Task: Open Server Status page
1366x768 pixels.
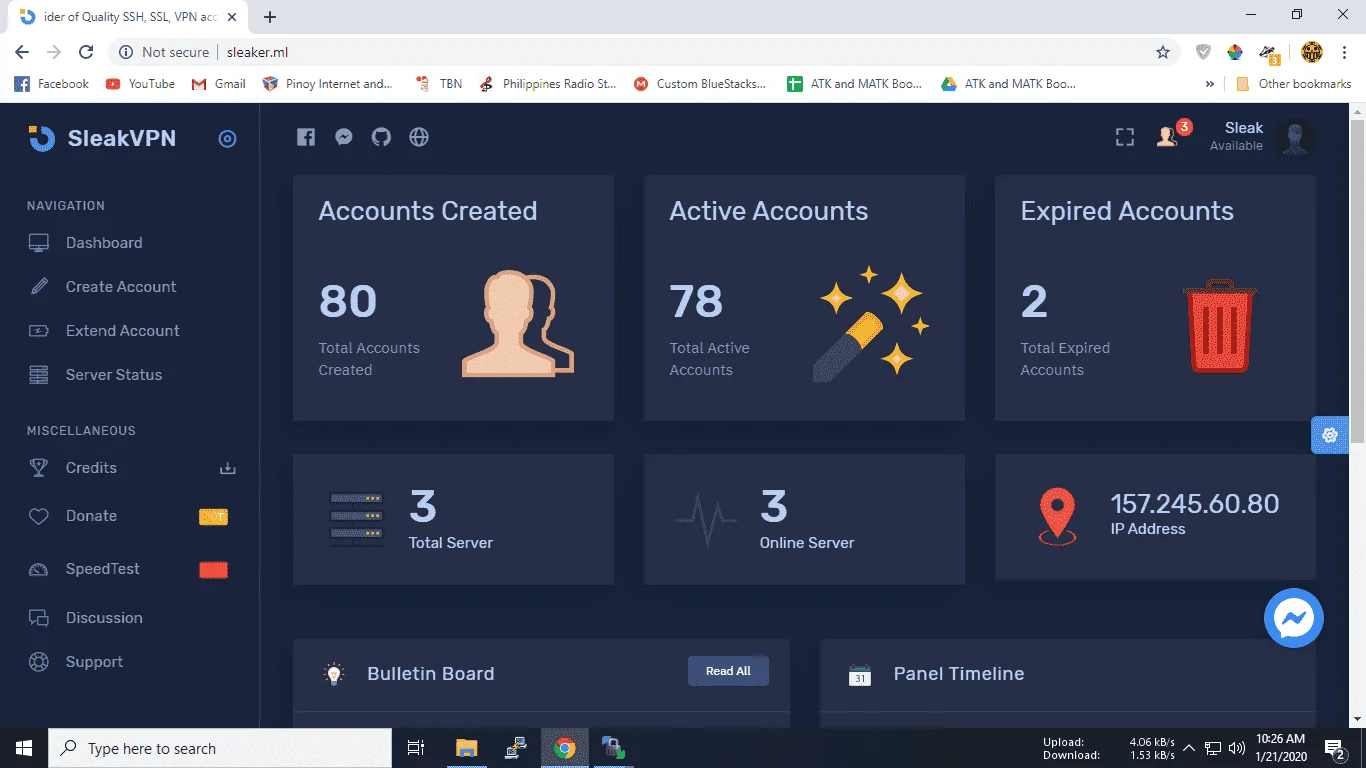Action: tap(114, 375)
